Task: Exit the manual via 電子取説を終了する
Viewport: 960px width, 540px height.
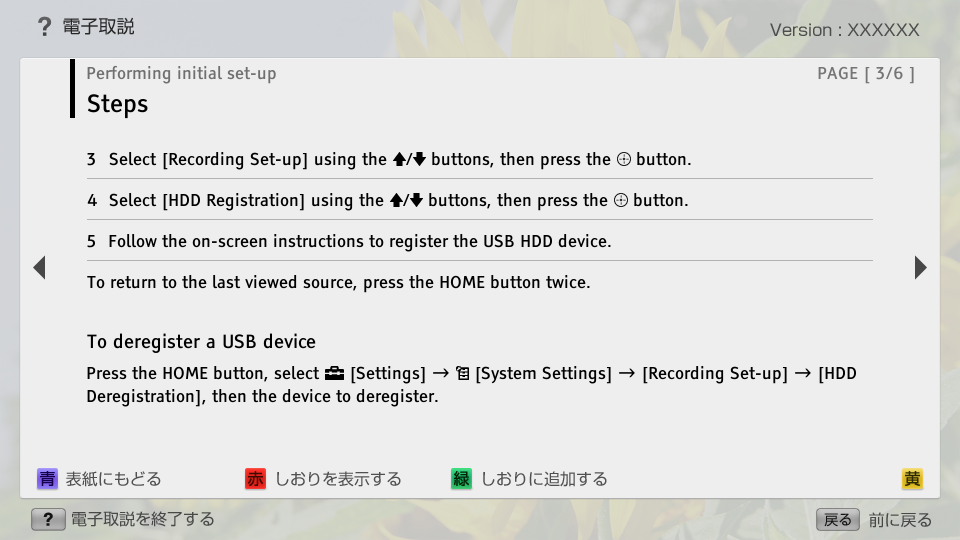Action: pyautogui.click(x=142, y=519)
